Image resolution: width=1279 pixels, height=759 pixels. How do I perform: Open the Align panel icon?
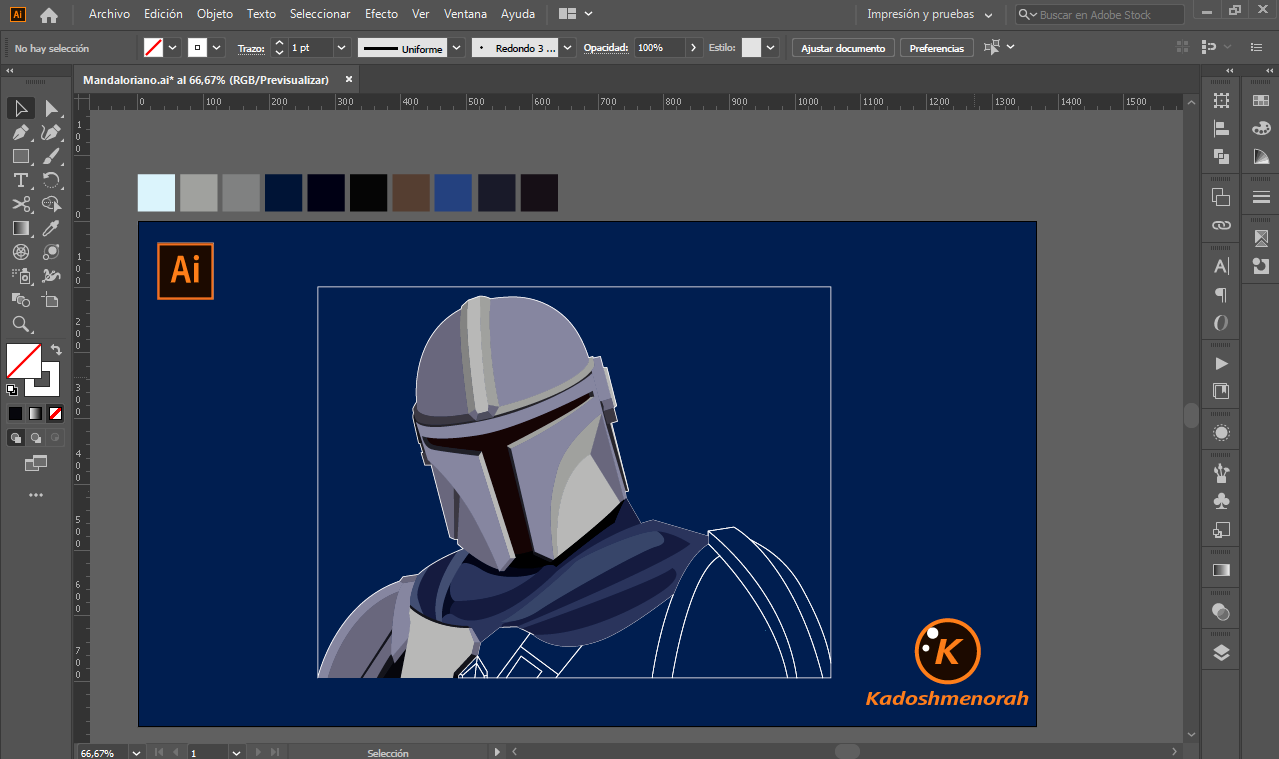click(x=1221, y=128)
